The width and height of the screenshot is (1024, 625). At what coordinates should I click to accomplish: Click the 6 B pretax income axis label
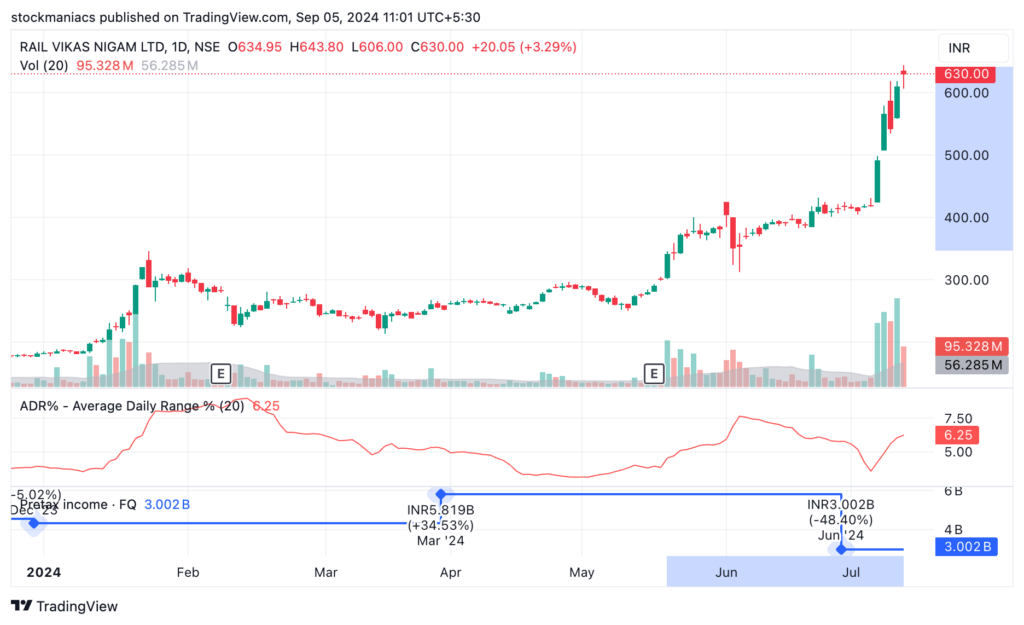953,491
